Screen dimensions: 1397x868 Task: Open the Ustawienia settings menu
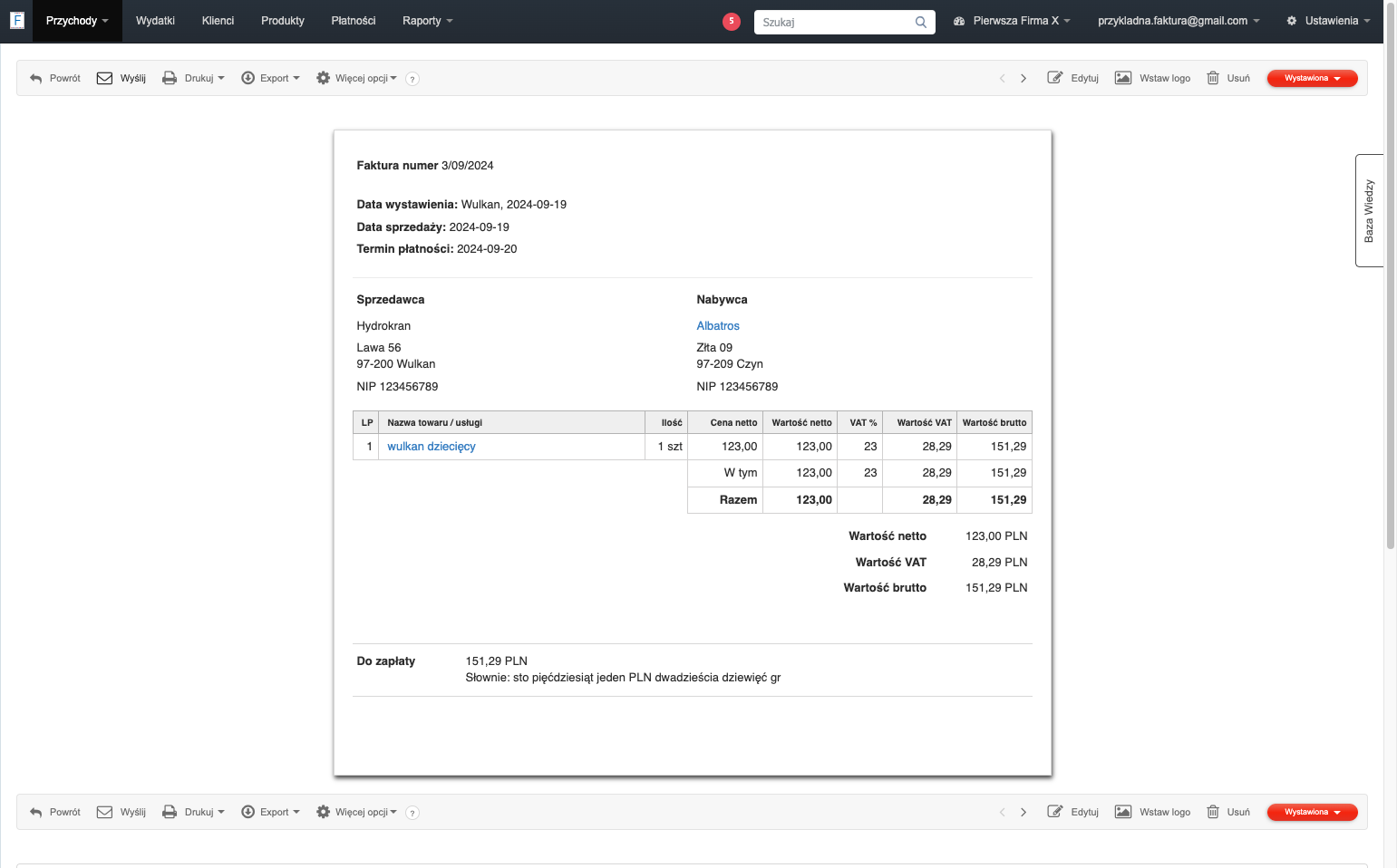(1328, 21)
